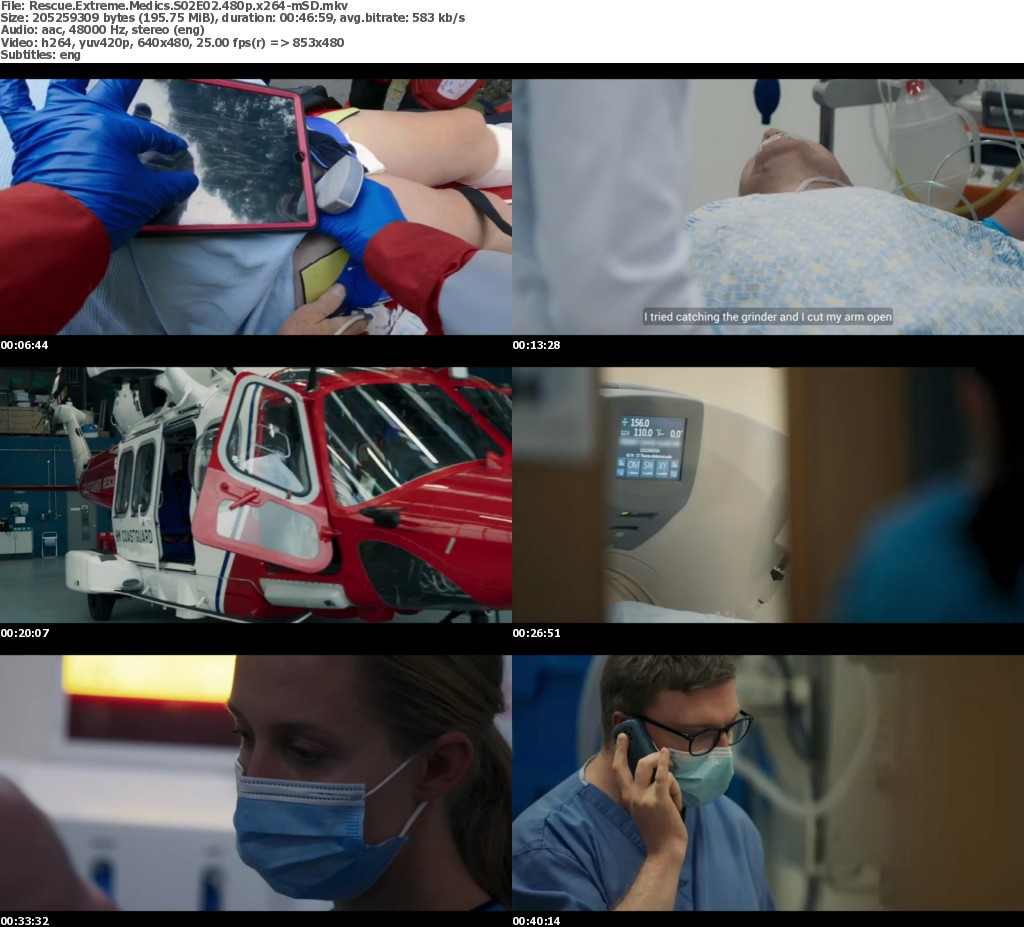Select the 00:33:32 timestamp label
The width and height of the screenshot is (1024, 927).
25,921
